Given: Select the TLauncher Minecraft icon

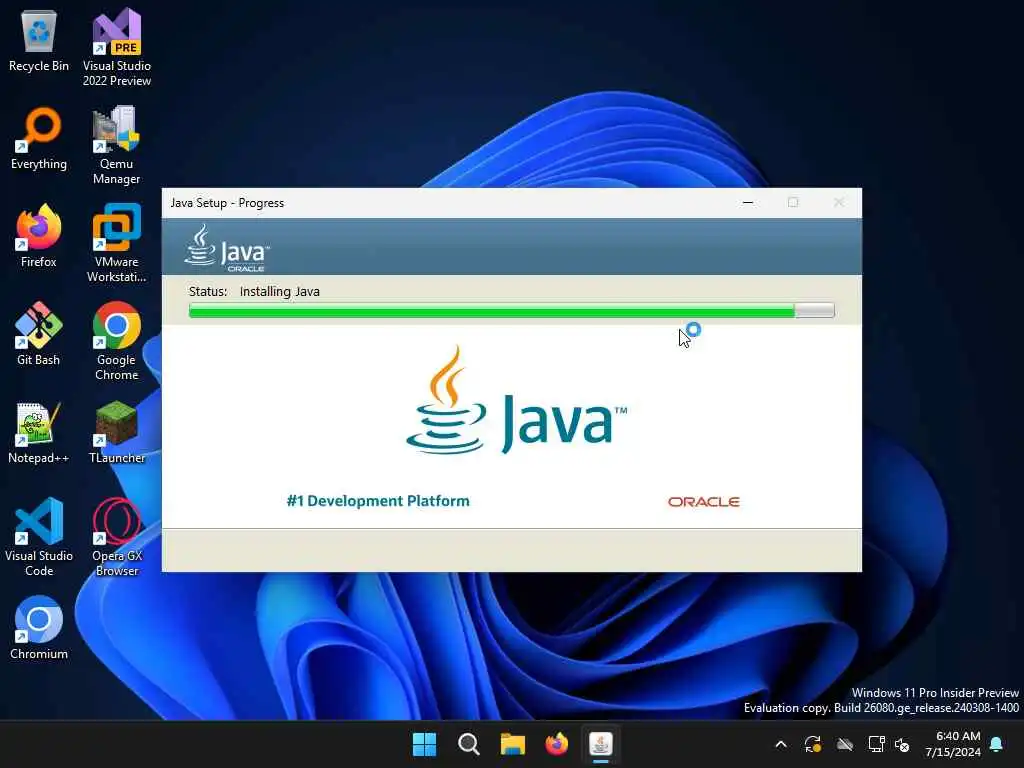Looking at the screenshot, I should (x=116, y=433).
